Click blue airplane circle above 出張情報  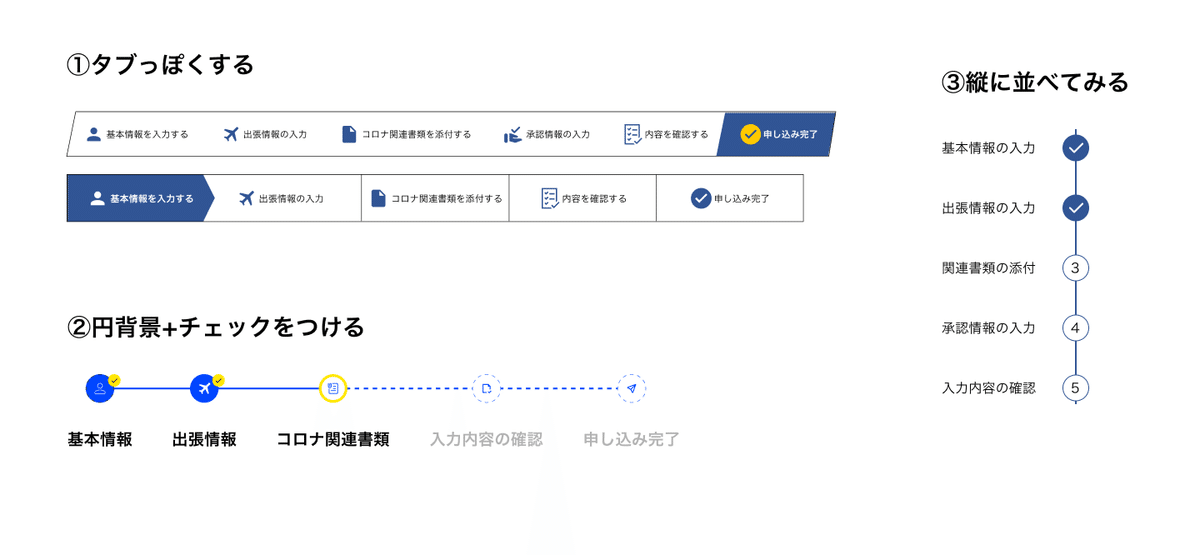[x=204, y=388]
